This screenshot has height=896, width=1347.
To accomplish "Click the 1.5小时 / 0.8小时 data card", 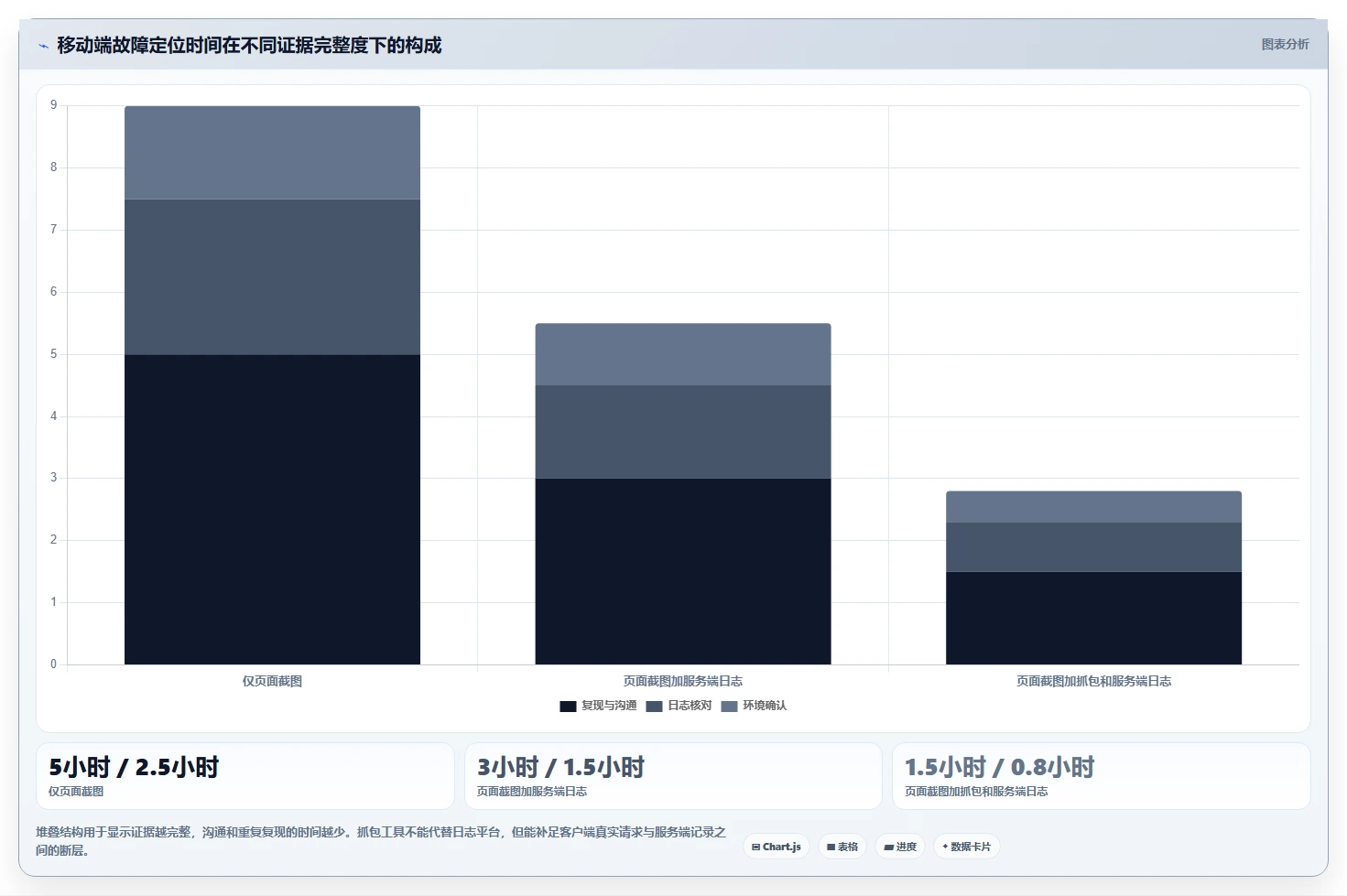I will pyautogui.click(x=1102, y=776).
